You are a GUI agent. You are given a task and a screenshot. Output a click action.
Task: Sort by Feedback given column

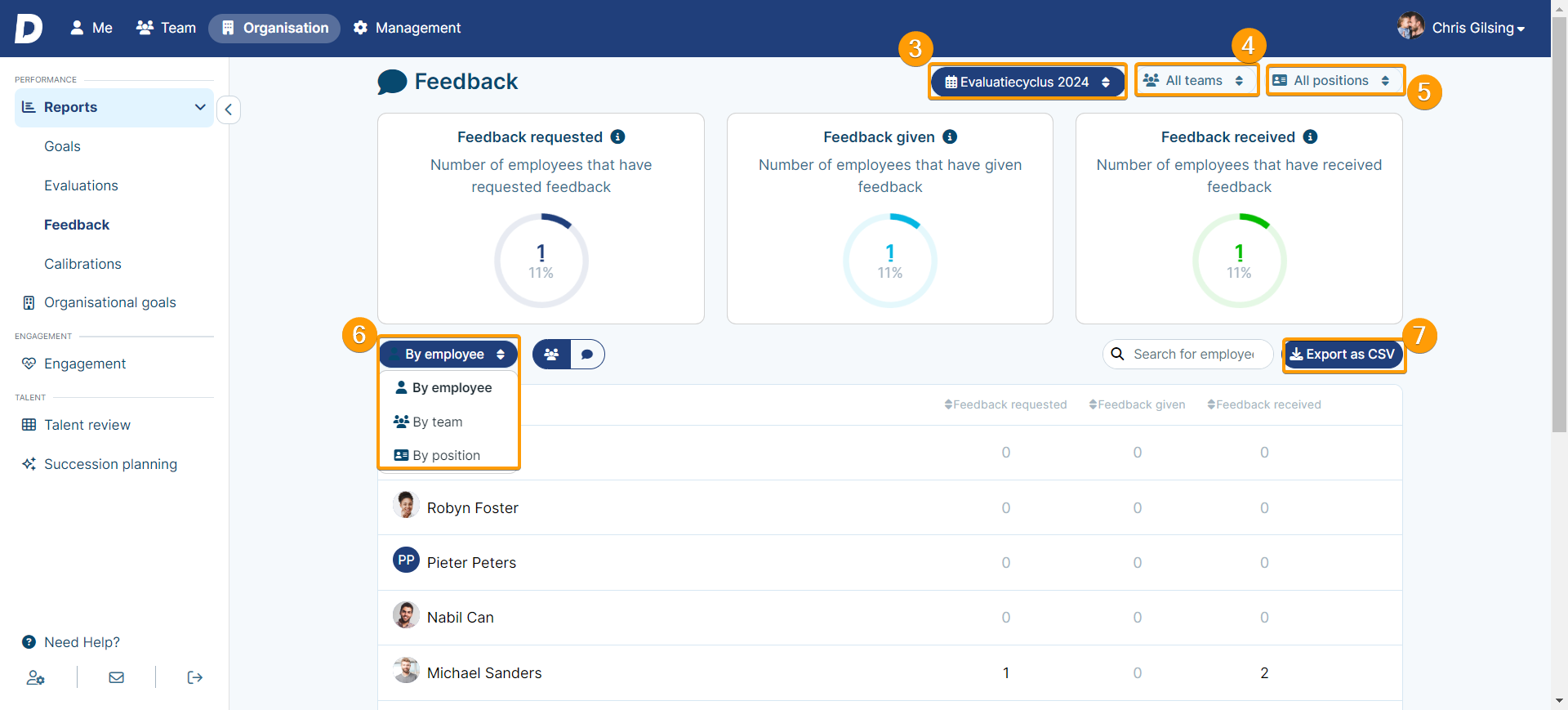(1137, 404)
